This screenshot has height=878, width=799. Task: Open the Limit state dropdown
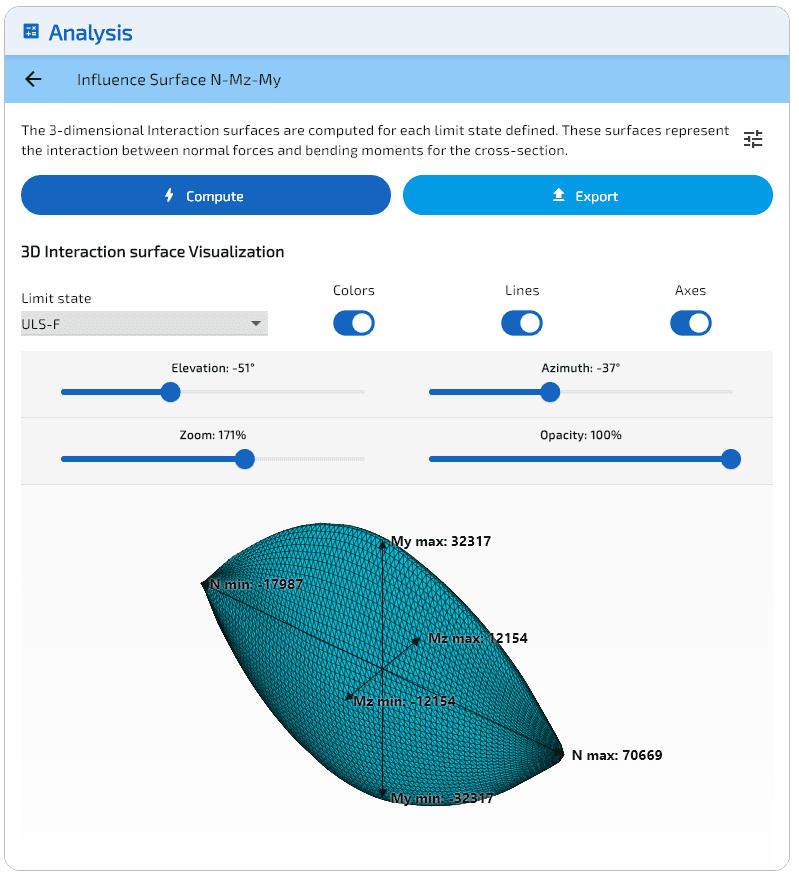pyautogui.click(x=144, y=324)
